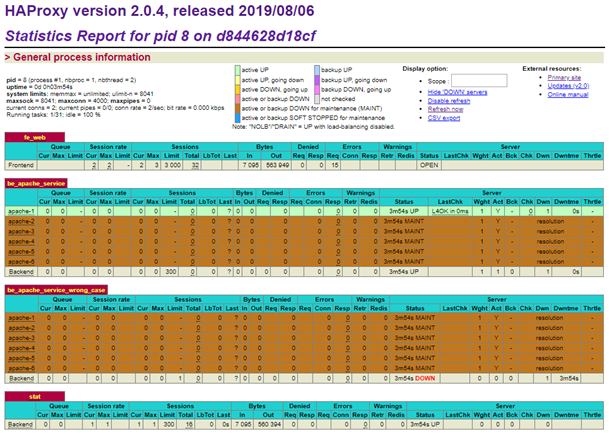Screen dimensions: 609x436
Task: Click the '560 394' bytes out value
Action: click(269, 424)
